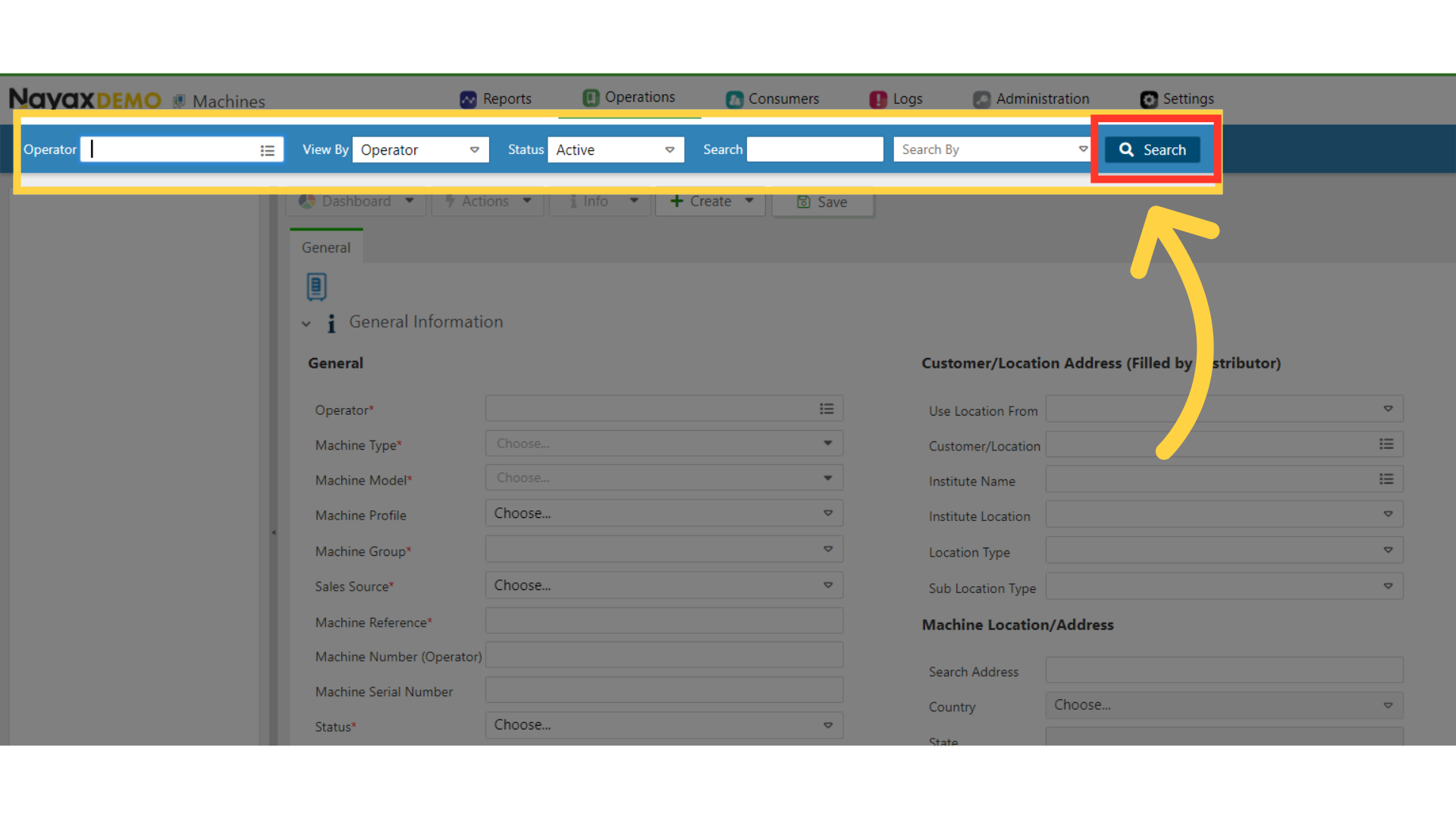Click the Save button
1456x819 pixels.
pyautogui.click(x=823, y=202)
